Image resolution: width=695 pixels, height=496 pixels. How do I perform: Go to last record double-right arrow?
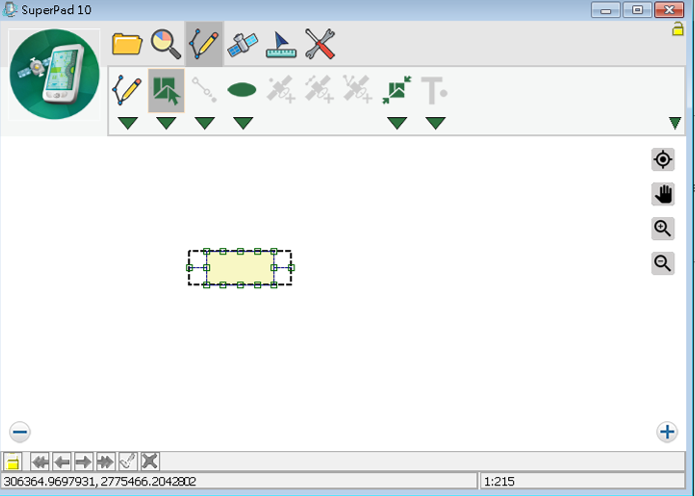[105, 461]
